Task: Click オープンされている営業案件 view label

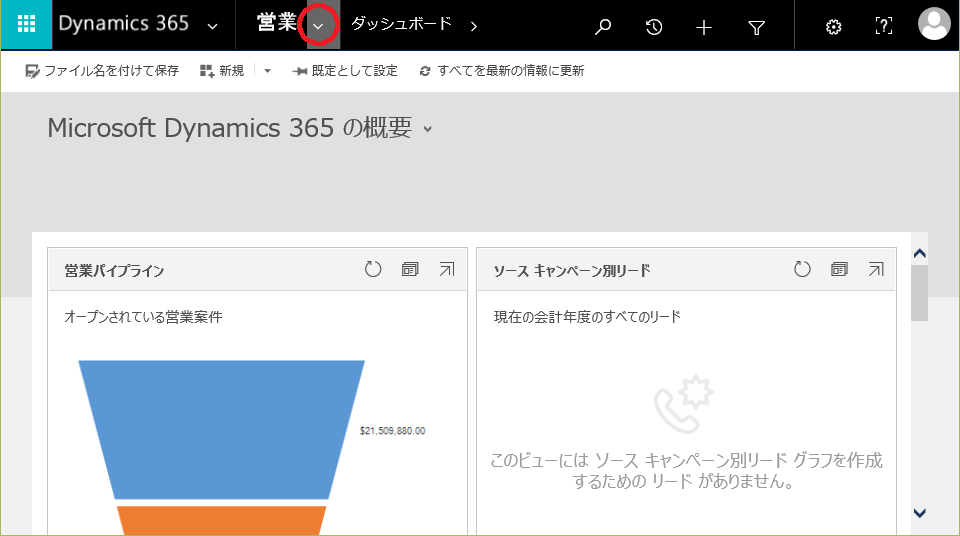Action: pyautogui.click(x=143, y=317)
